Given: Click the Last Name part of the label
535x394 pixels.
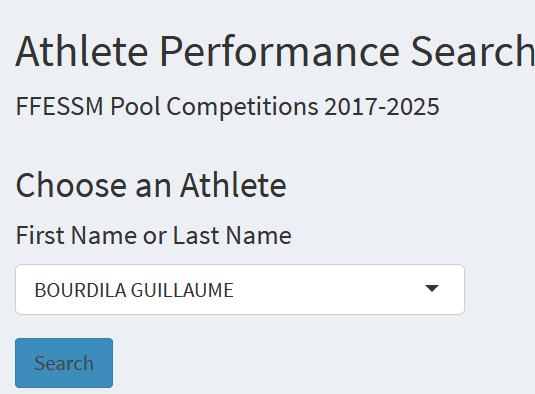Looking at the screenshot, I should click(x=232, y=235).
